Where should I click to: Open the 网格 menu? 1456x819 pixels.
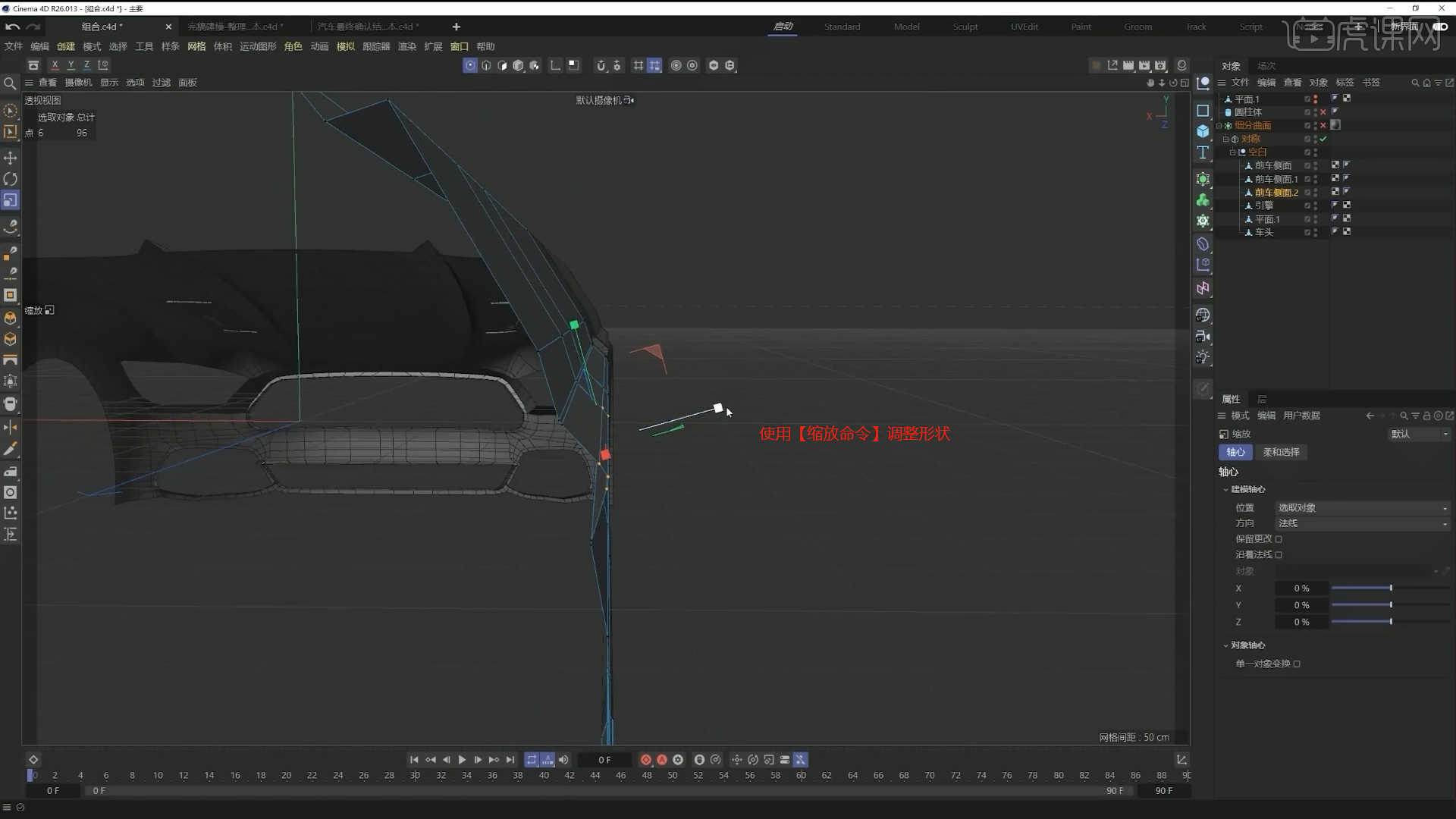[196, 46]
